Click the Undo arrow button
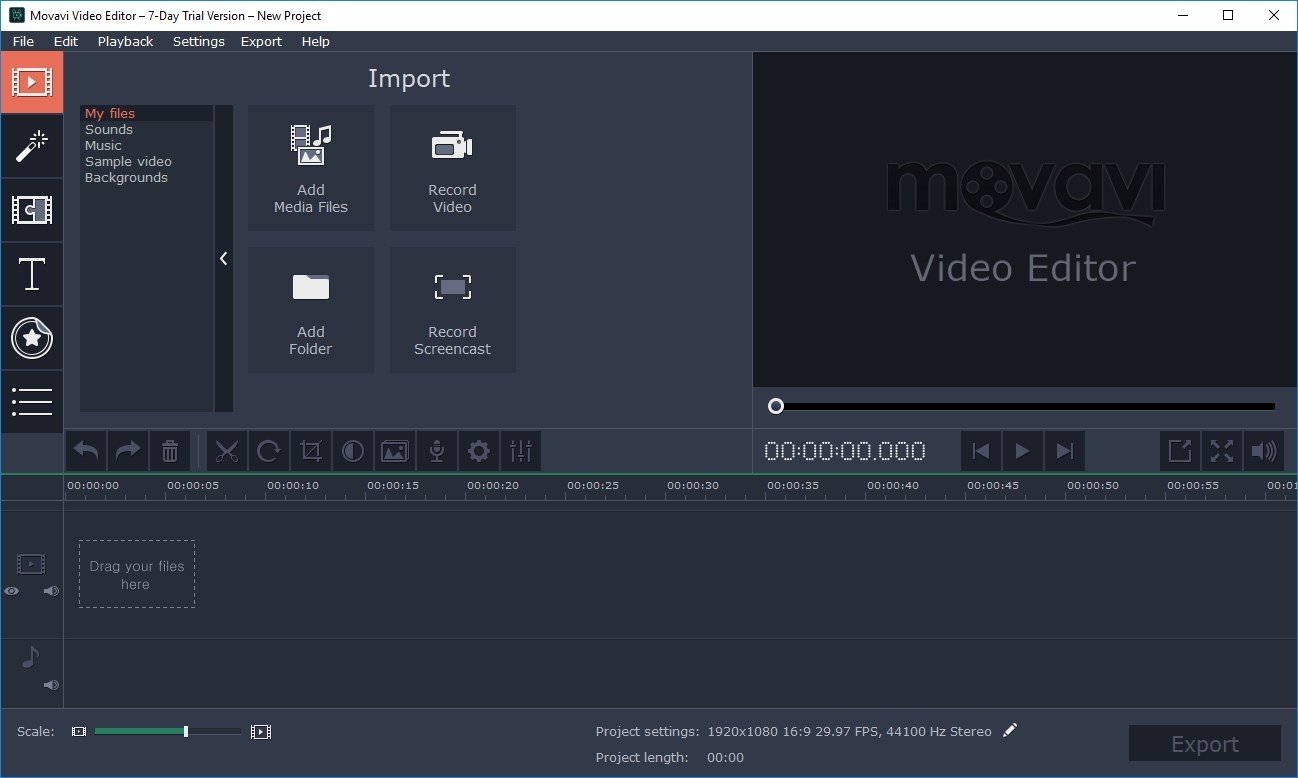The height and width of the screenshot is (778, 1298). (87, 452)
